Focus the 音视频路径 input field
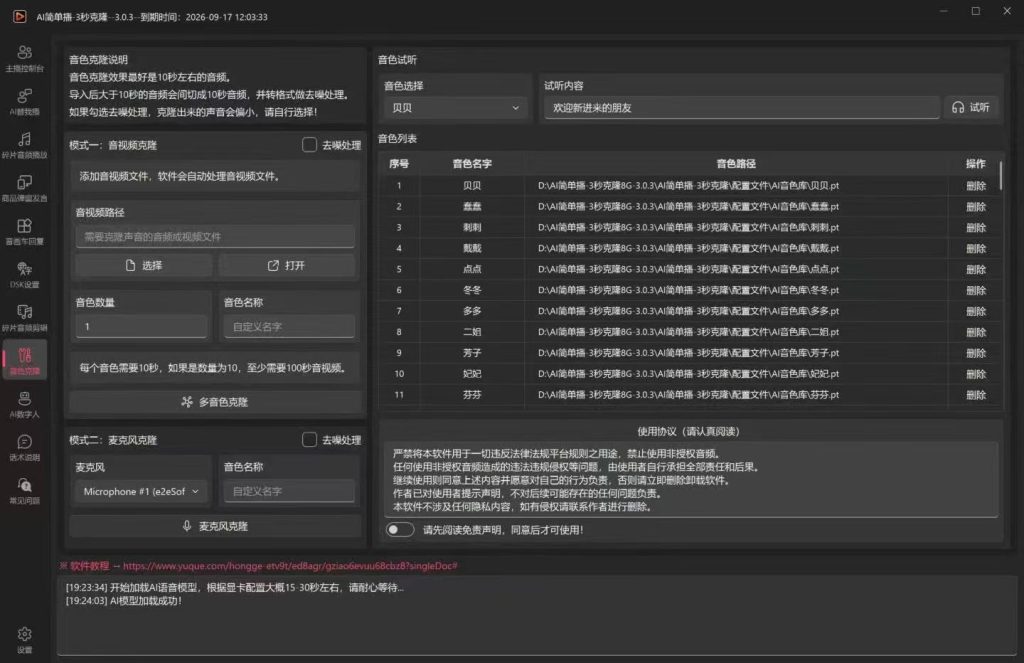Viewport: 1024px width, 663px height. coord(215,236)
